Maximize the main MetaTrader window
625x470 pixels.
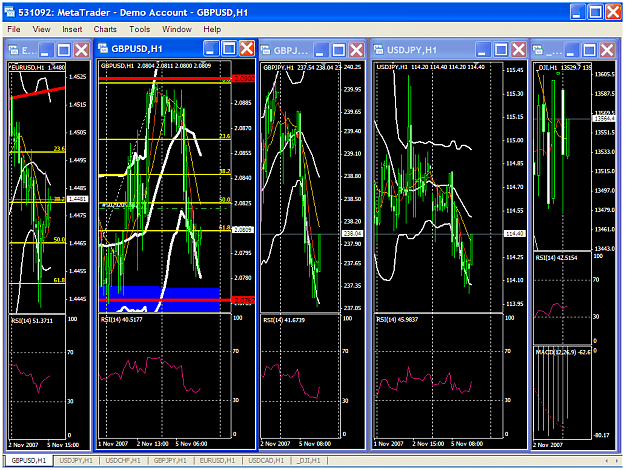tap(596, 12)
